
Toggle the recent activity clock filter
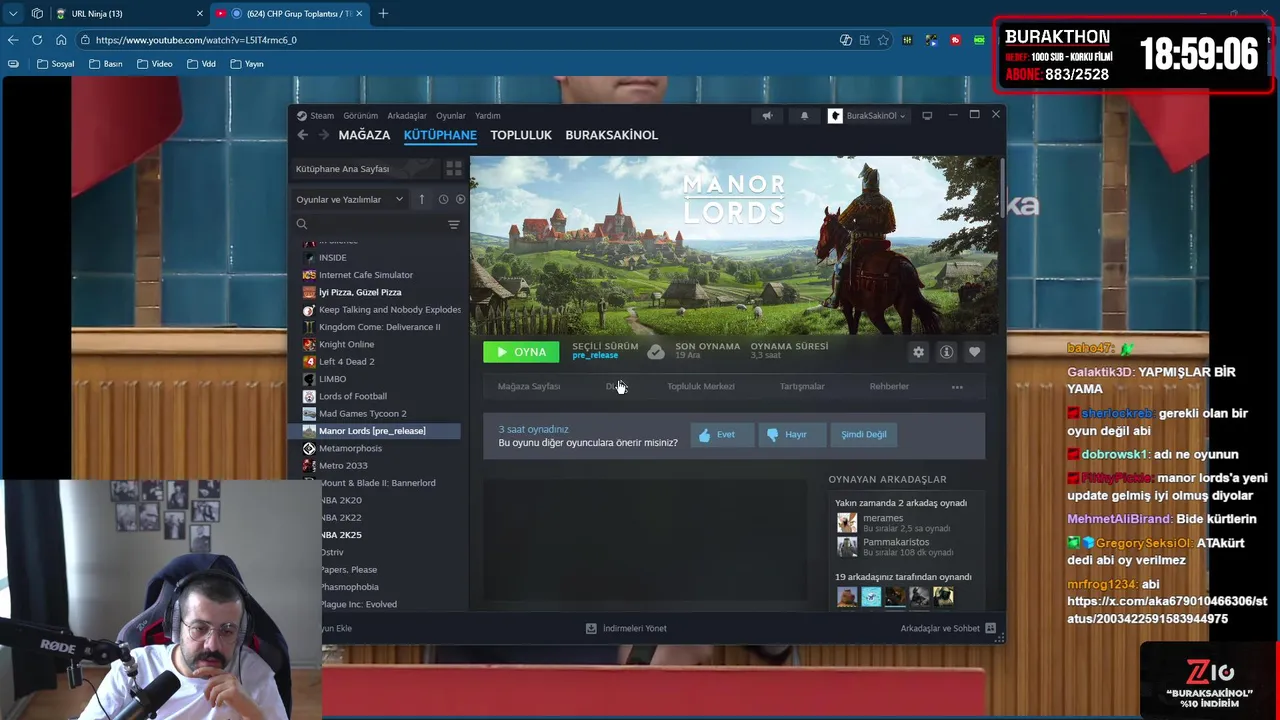point(443,199)
